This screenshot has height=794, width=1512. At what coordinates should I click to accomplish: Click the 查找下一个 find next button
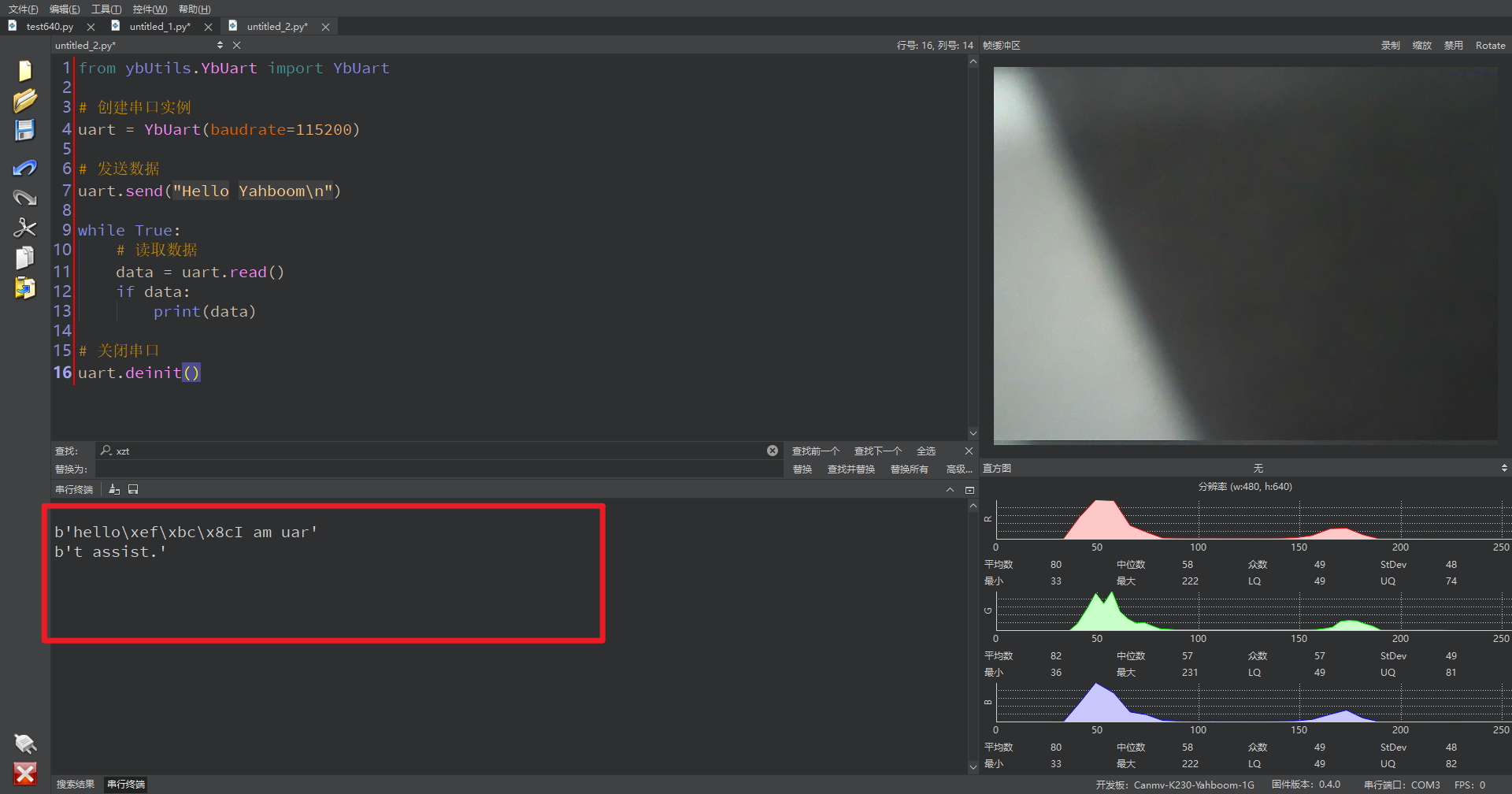click(877, 451)
